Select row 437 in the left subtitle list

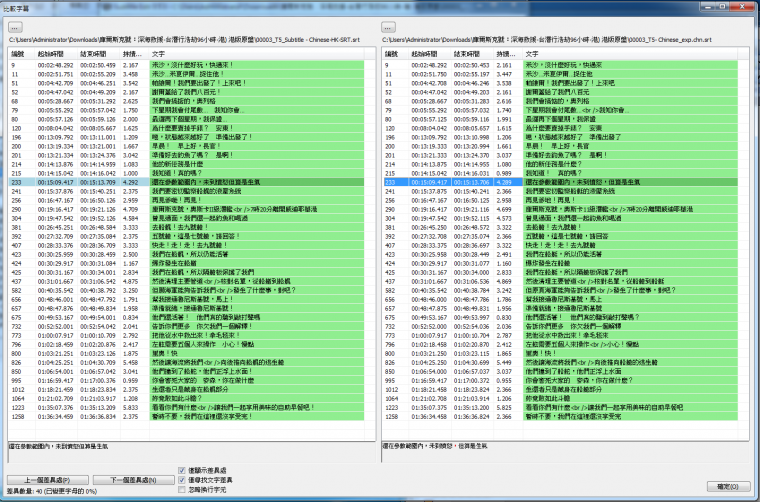tap(186, 281)
